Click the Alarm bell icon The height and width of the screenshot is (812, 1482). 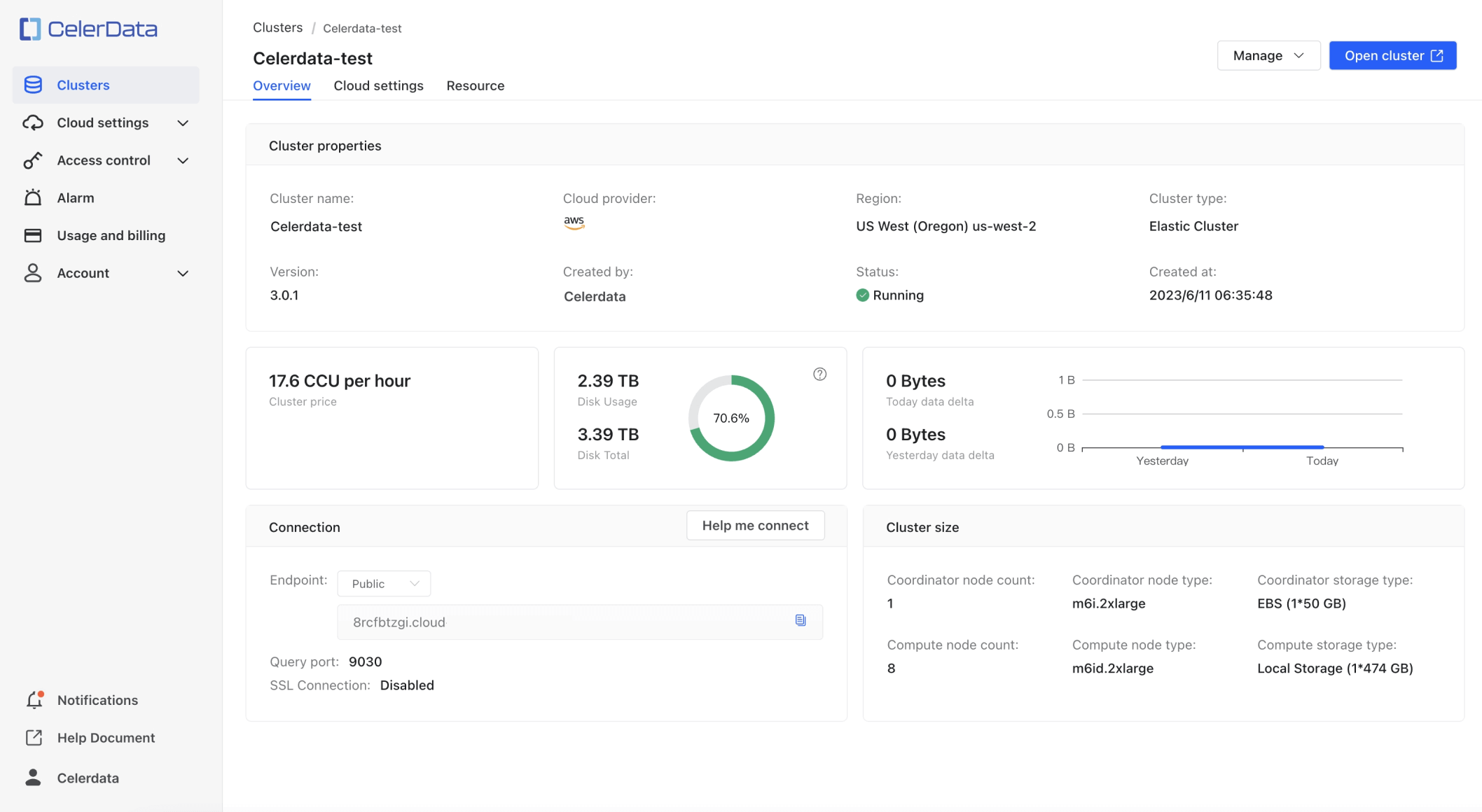33,197
